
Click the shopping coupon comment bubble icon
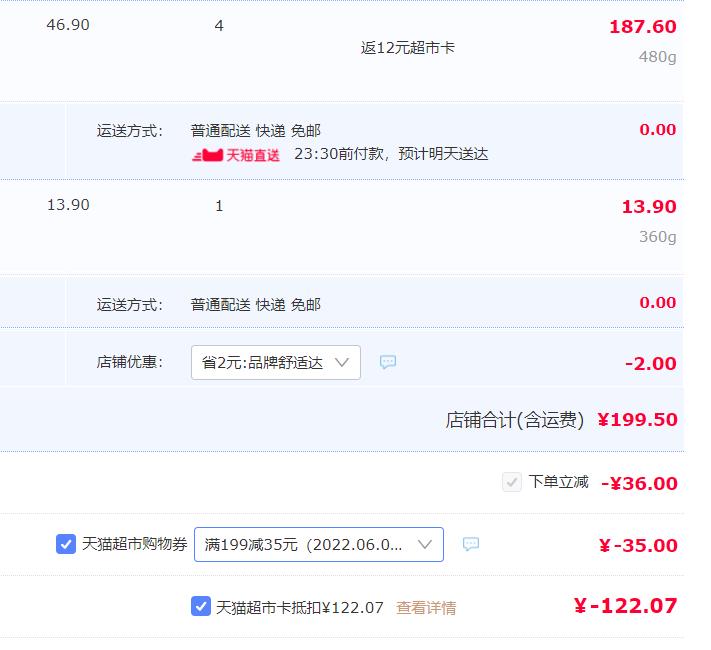(x=471, y=544)
